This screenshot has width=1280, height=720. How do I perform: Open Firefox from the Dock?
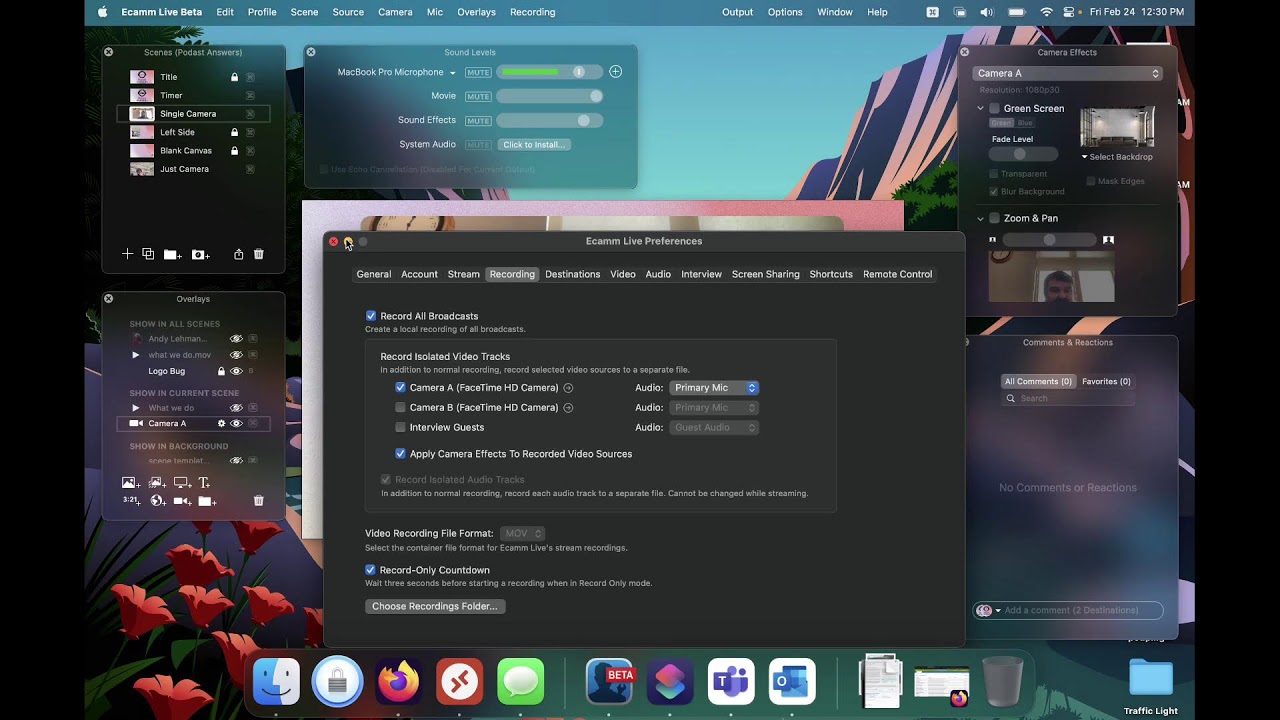click(x=398, y=683)
